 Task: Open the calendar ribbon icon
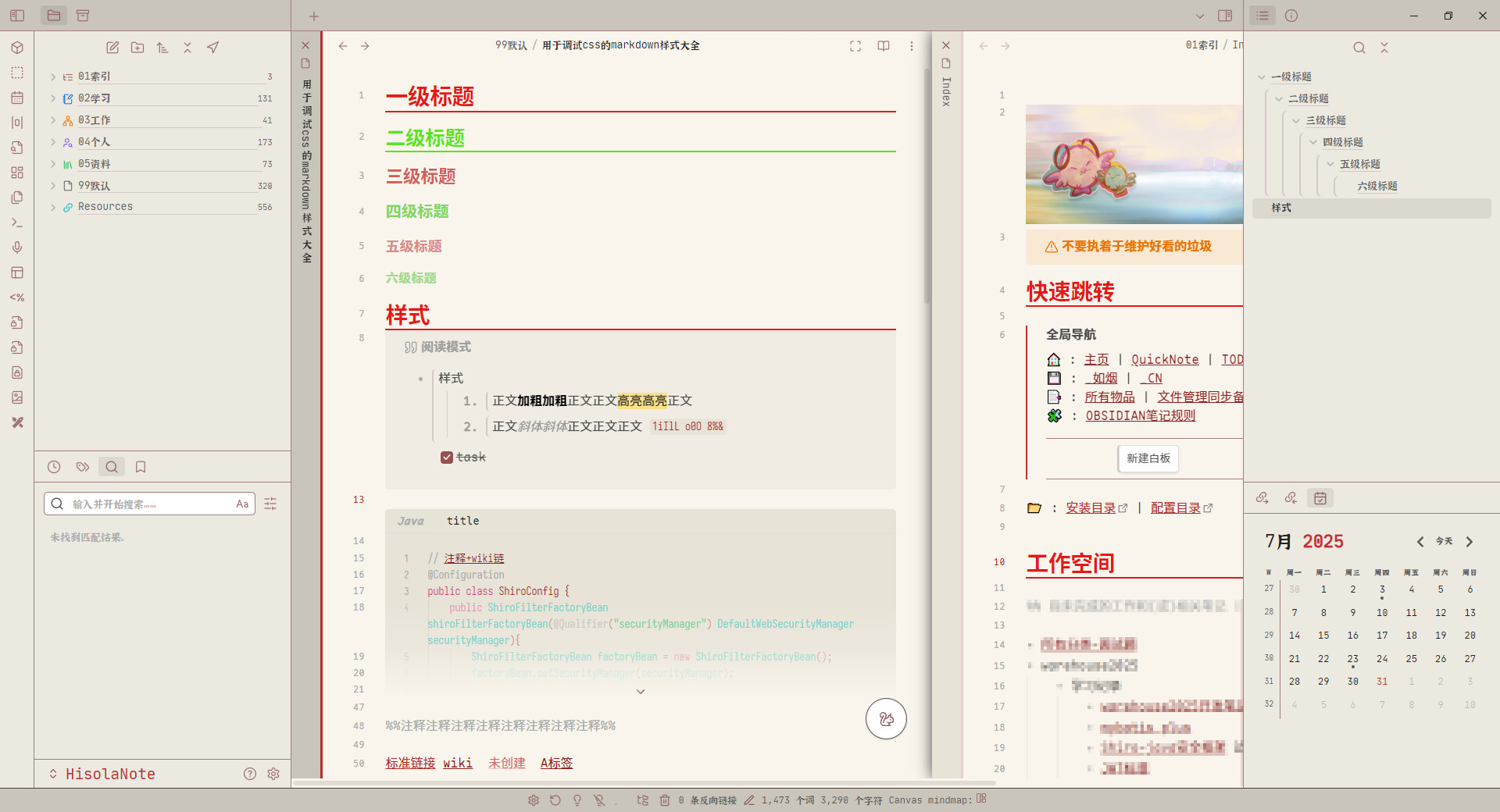[17, 98]
